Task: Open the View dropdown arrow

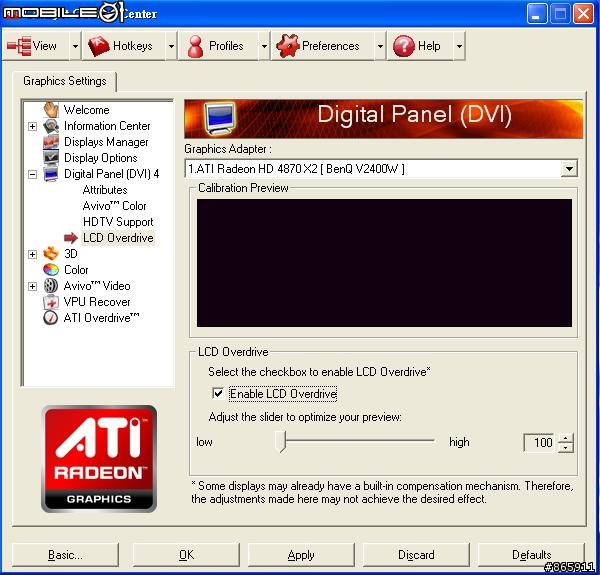Action: [75, 46]
